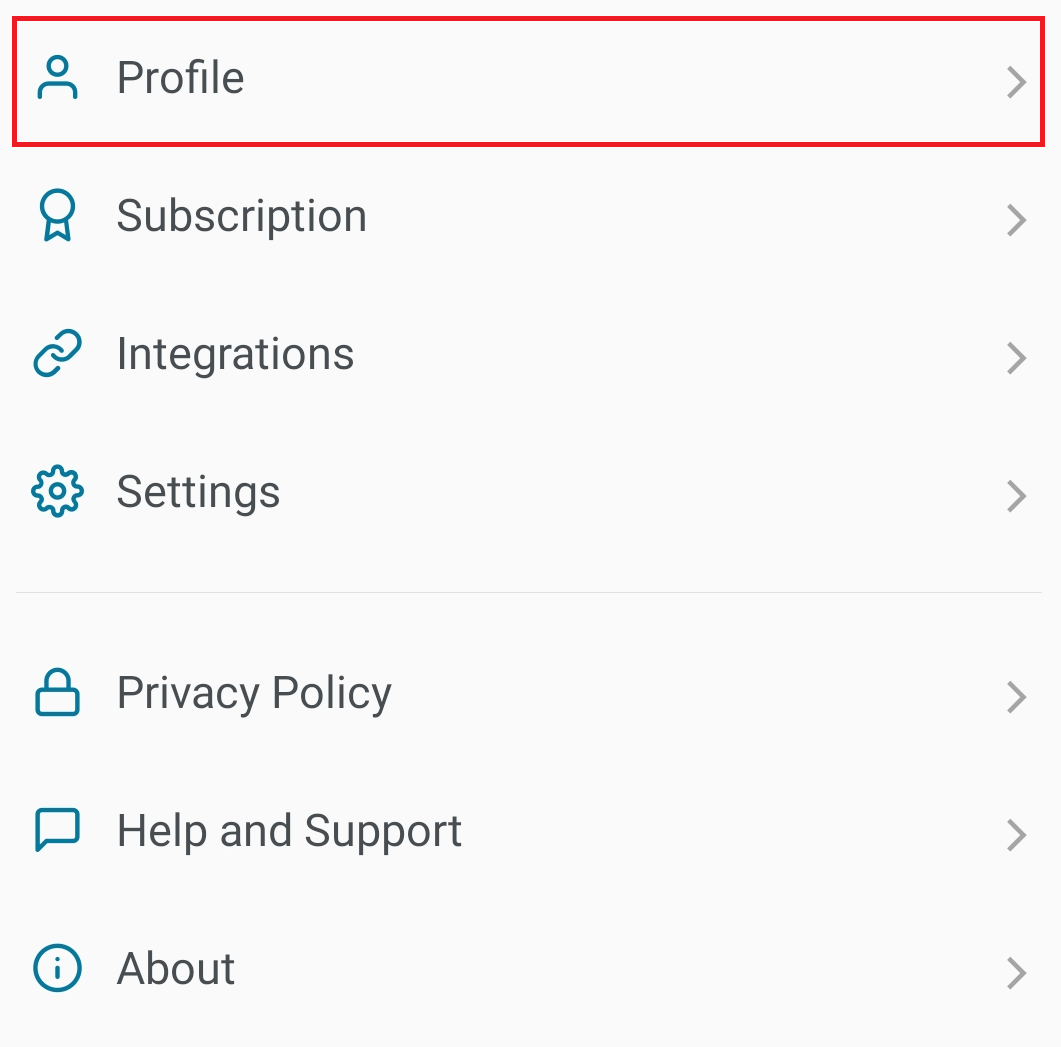Click the Privacy Policy padlock icon
Viewport: 1061px width, 1047px height.
[57, 693]
